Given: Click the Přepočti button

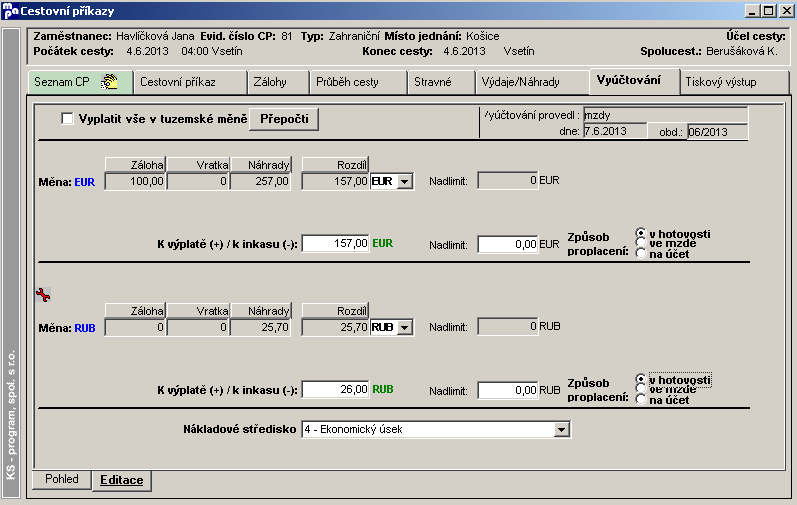Looking at the screenshot, I should 284,119.
